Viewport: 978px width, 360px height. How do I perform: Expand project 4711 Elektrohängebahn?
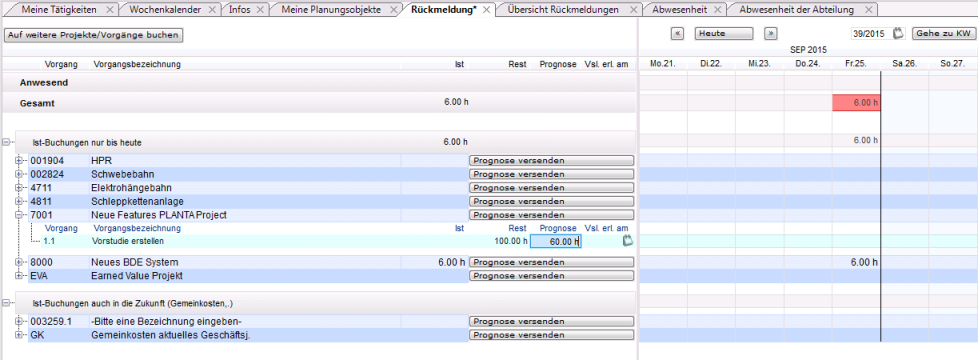click(x=19, y=187)
